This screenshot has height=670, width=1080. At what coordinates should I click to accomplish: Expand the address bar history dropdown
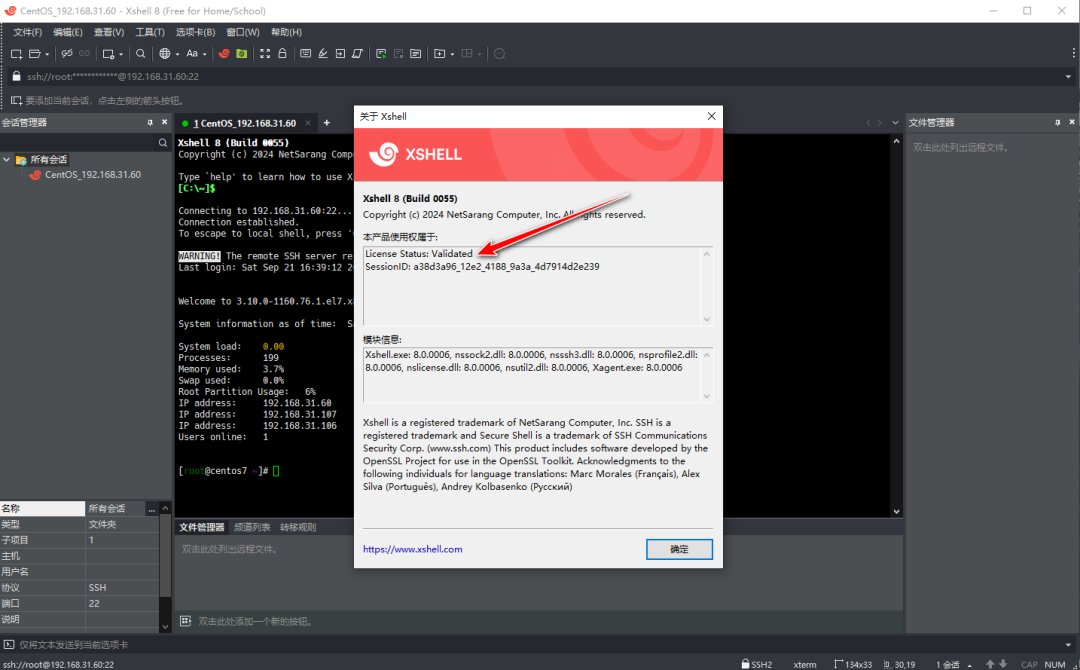[x=1068, y=76]
